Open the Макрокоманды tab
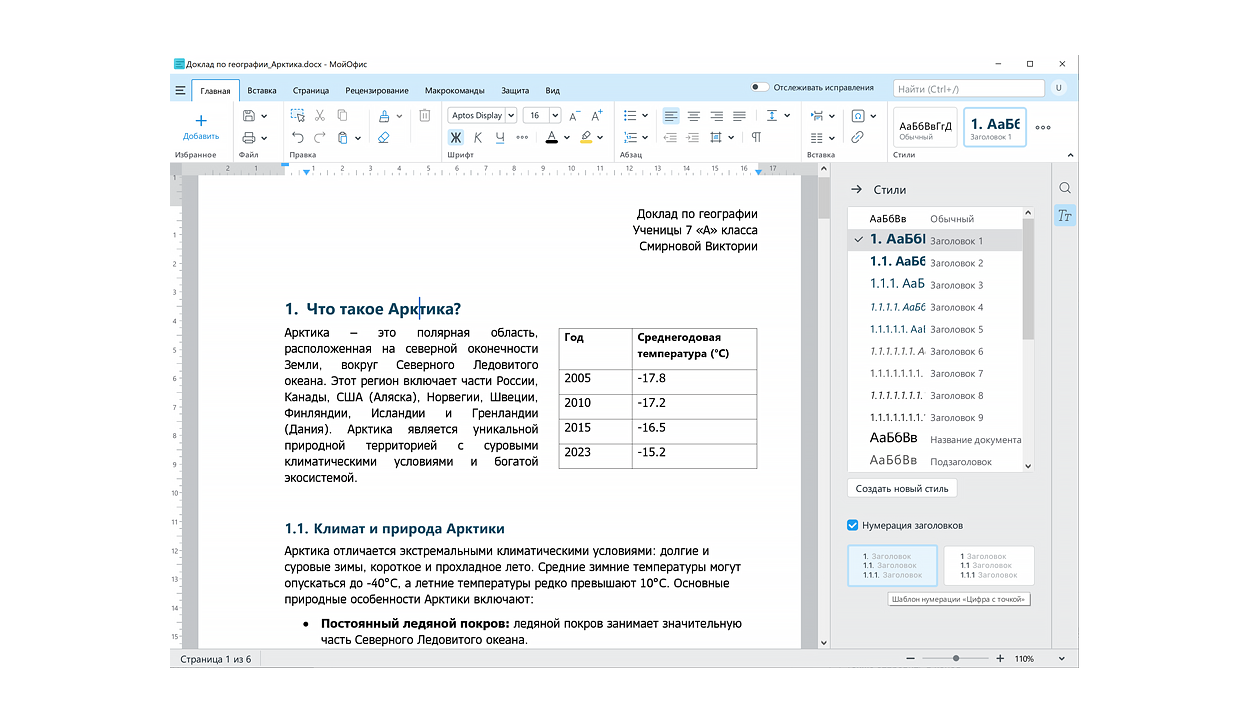Viewport: 1250px width, 718px height. 455,91
